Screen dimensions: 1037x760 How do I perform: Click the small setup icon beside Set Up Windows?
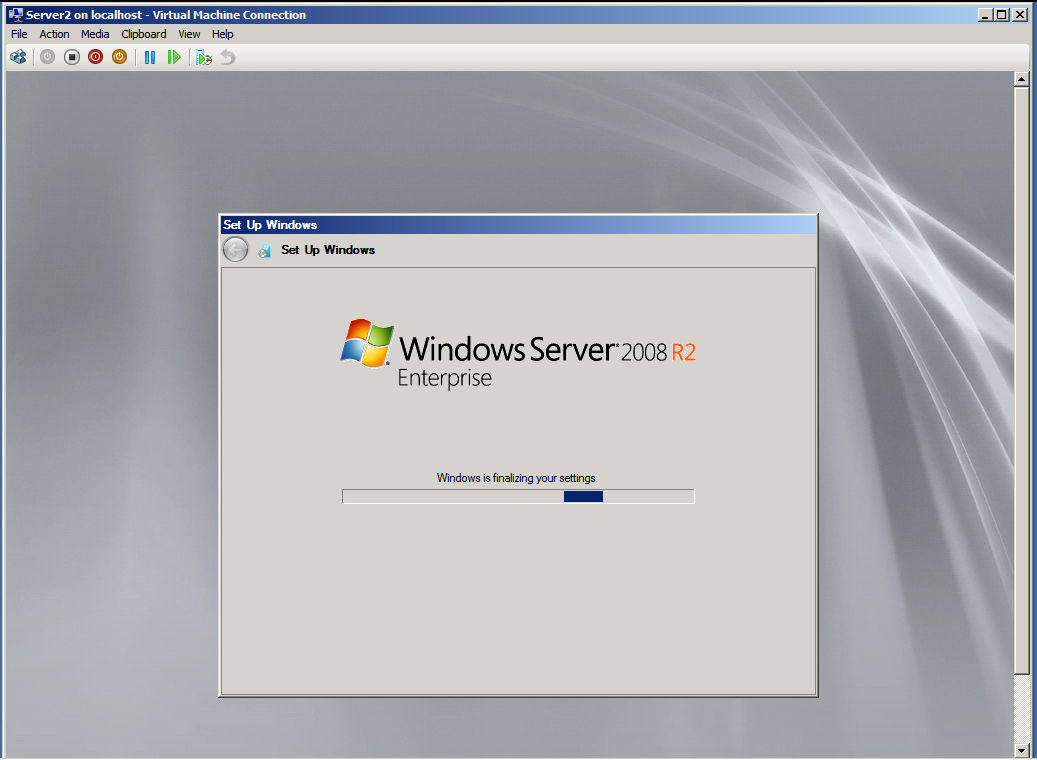point(265,251)
